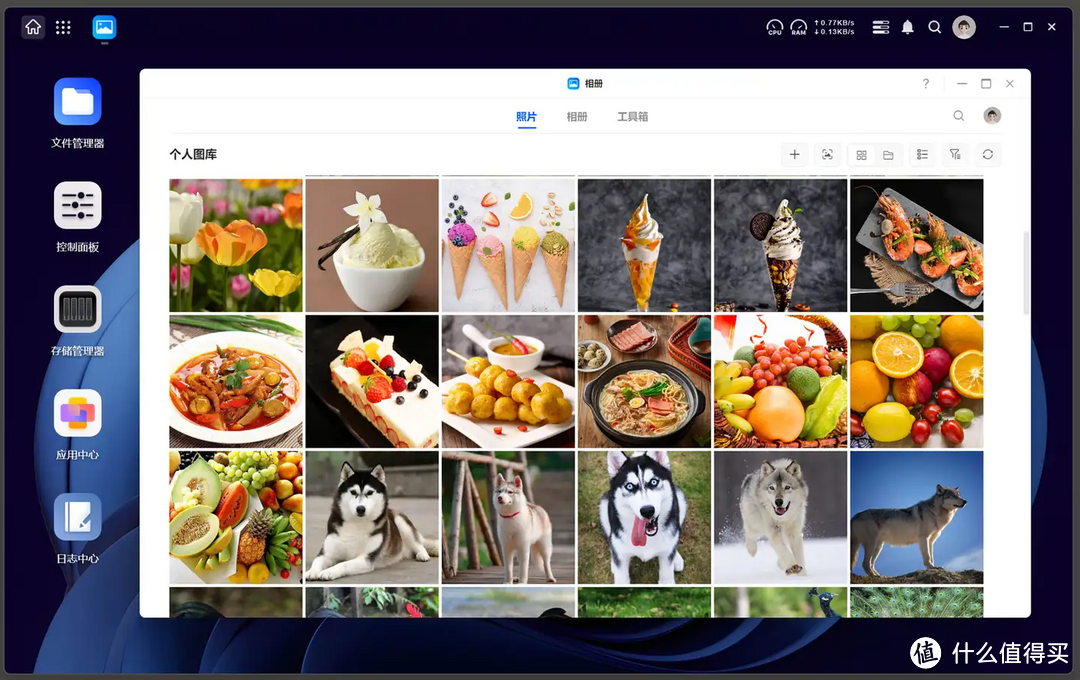Click the search icon inside 相册 window
Screen dimensions: 1080x680
click(959, 116)
